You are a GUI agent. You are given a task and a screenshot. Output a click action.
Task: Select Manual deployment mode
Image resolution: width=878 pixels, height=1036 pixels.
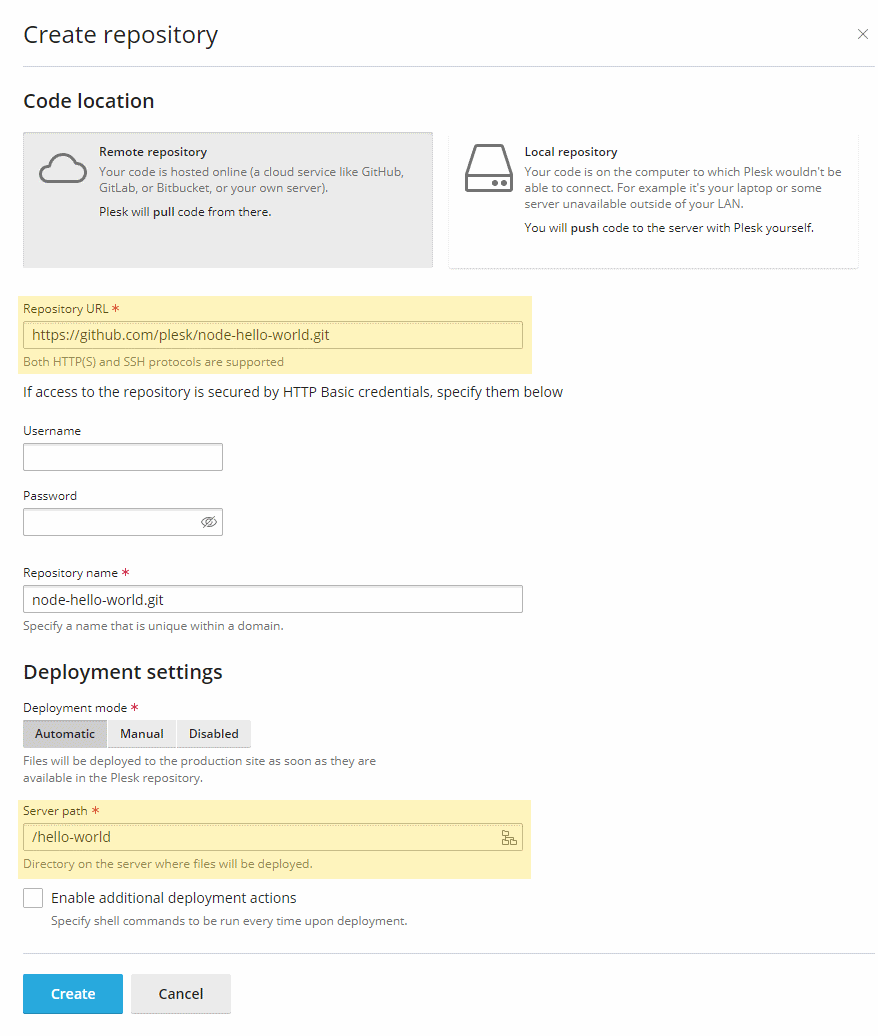click(x=142, y=734)
